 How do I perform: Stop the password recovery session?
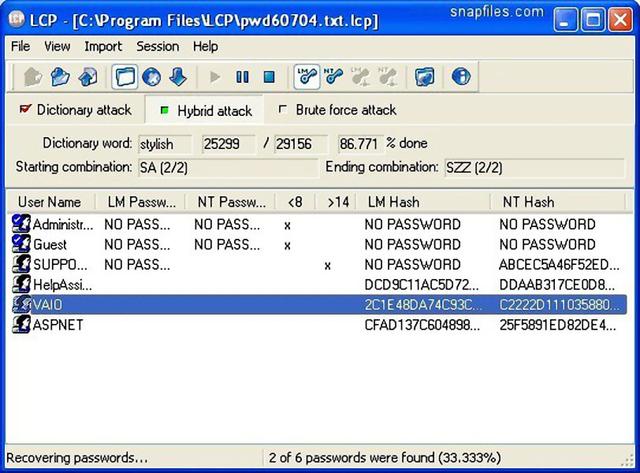coord(269,77)
